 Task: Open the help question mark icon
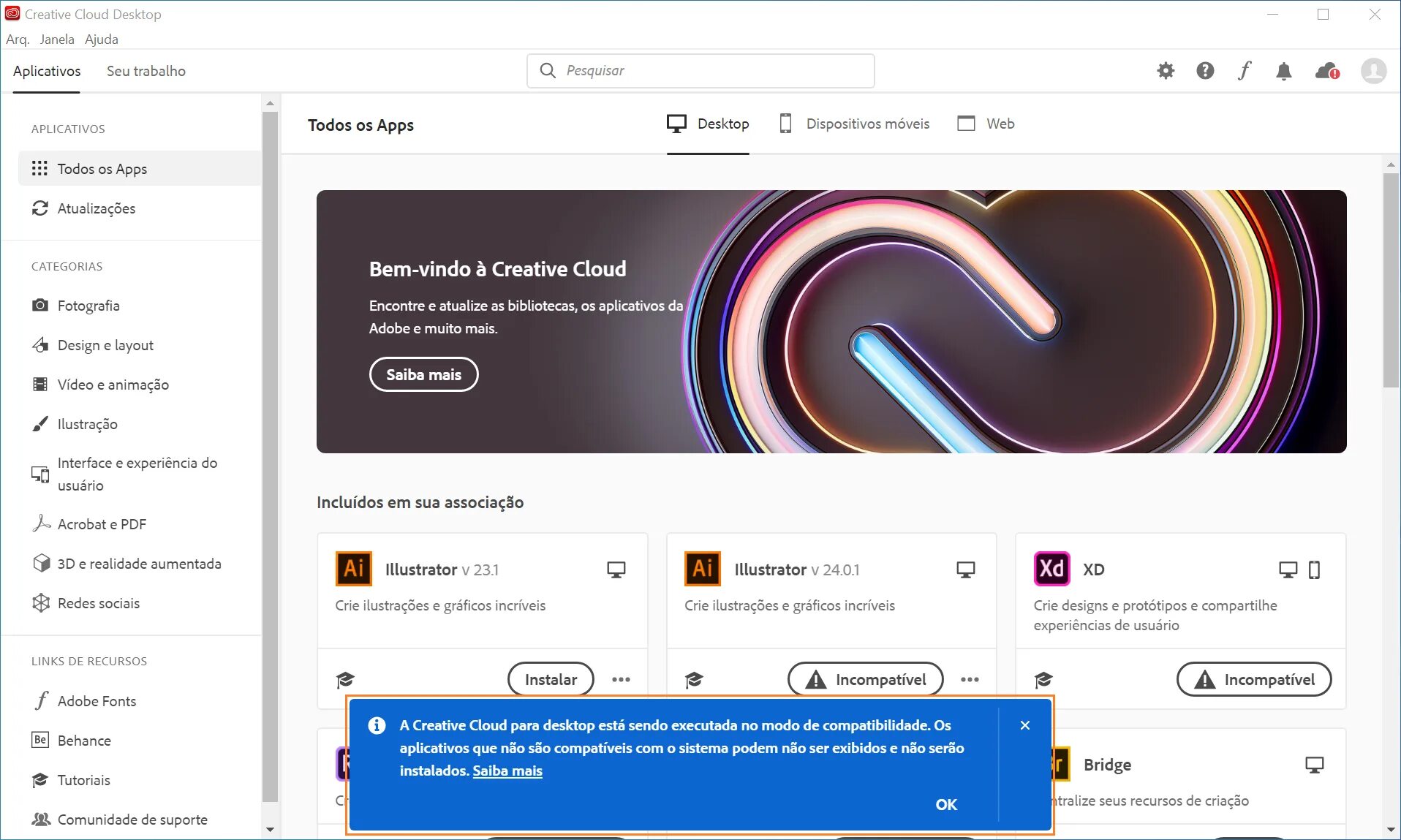(1205, 71)
